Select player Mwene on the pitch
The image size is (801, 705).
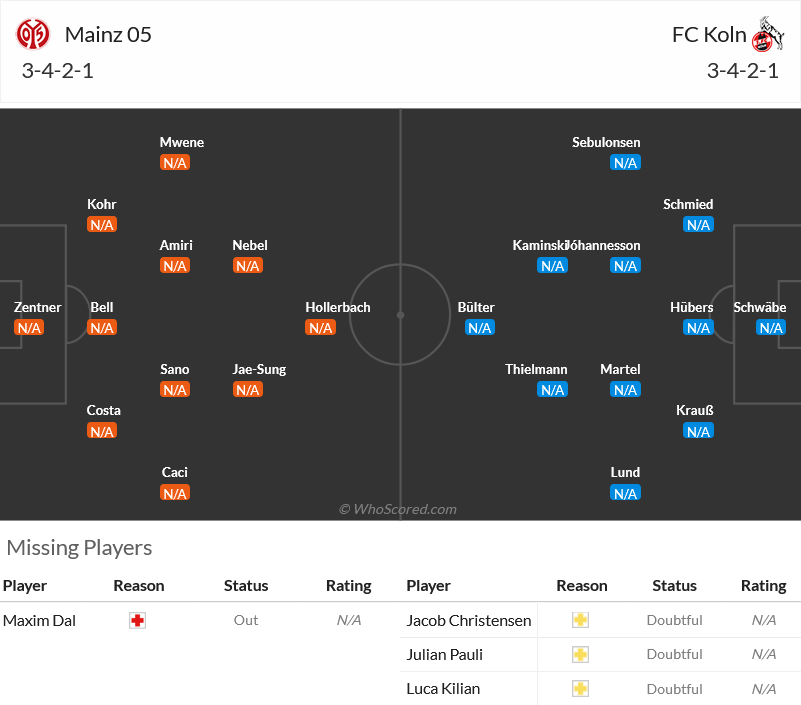[x=181, y=143]
